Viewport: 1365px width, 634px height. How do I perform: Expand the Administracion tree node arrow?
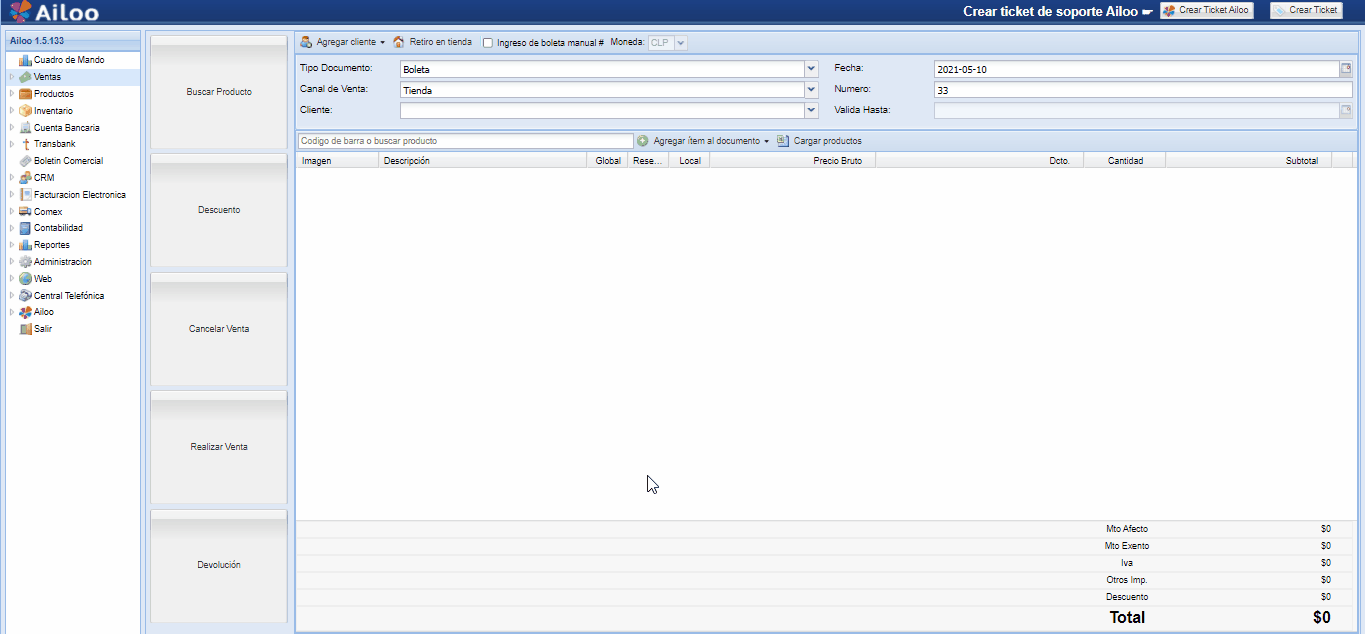[x=12, y=262]
